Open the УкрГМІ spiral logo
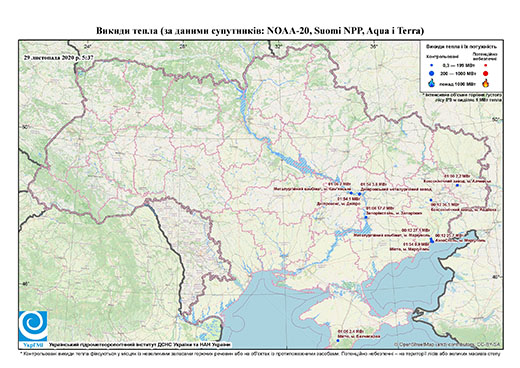Screen dimensions: 520x368 [33, 326]
